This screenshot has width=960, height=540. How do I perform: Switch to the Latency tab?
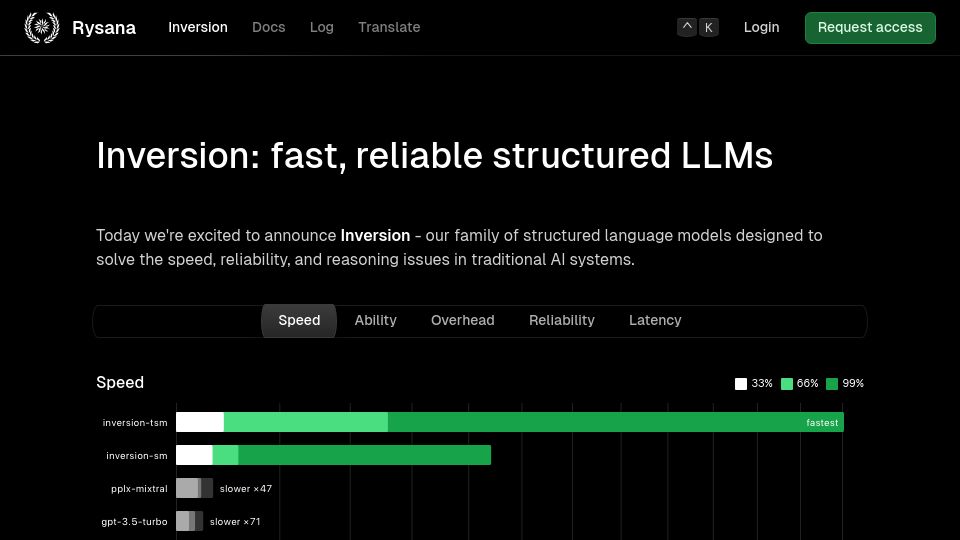655,320
